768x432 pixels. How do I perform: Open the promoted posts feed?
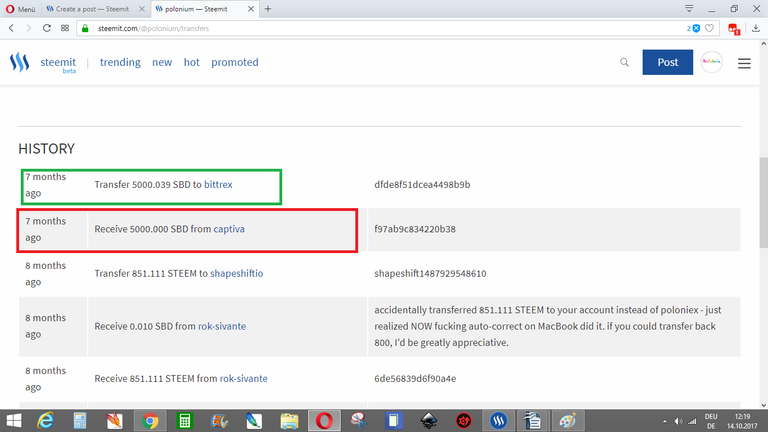[235, 62]
